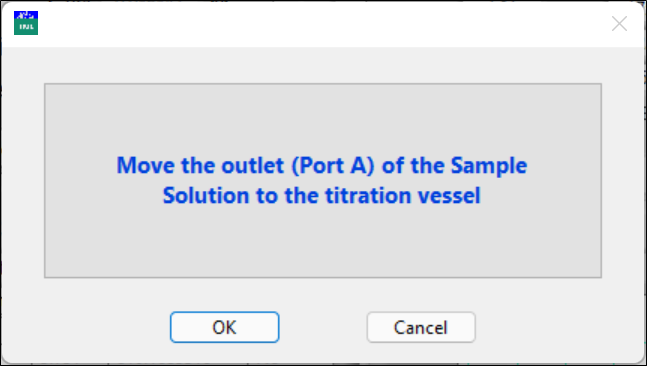Click the blue Port A instruction text

click(322, 180)
